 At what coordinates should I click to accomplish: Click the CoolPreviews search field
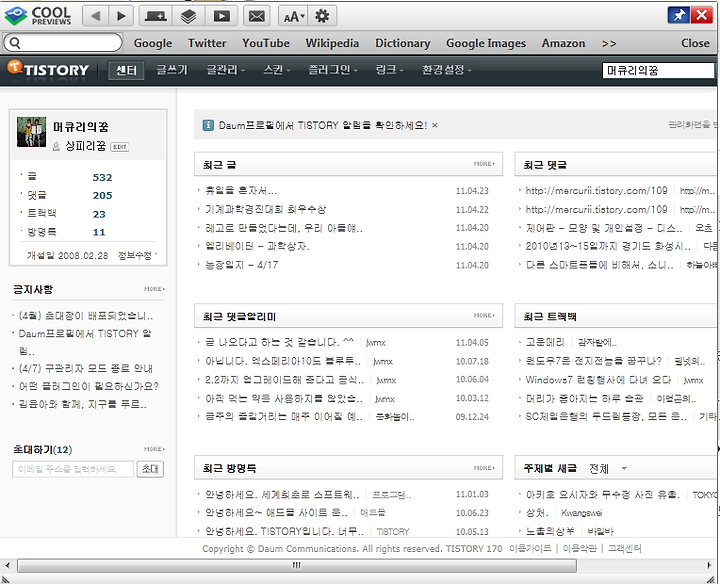click(63, 43)
